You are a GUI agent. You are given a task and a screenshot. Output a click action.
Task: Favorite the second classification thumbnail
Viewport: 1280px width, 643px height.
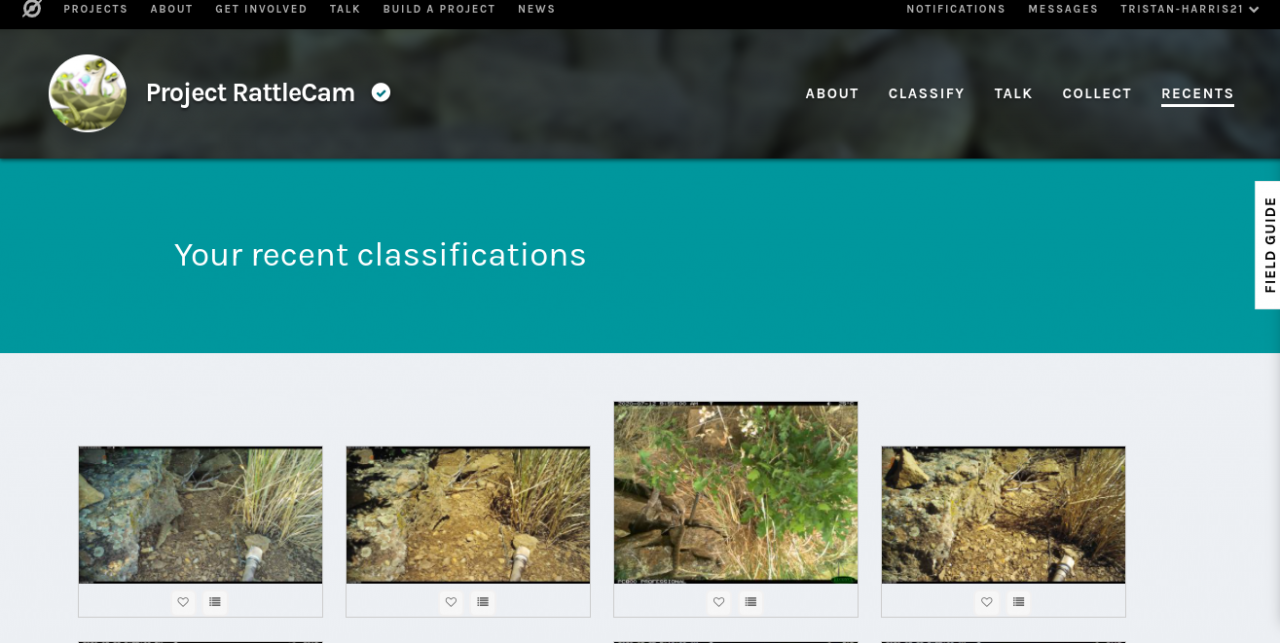point(451,602)
